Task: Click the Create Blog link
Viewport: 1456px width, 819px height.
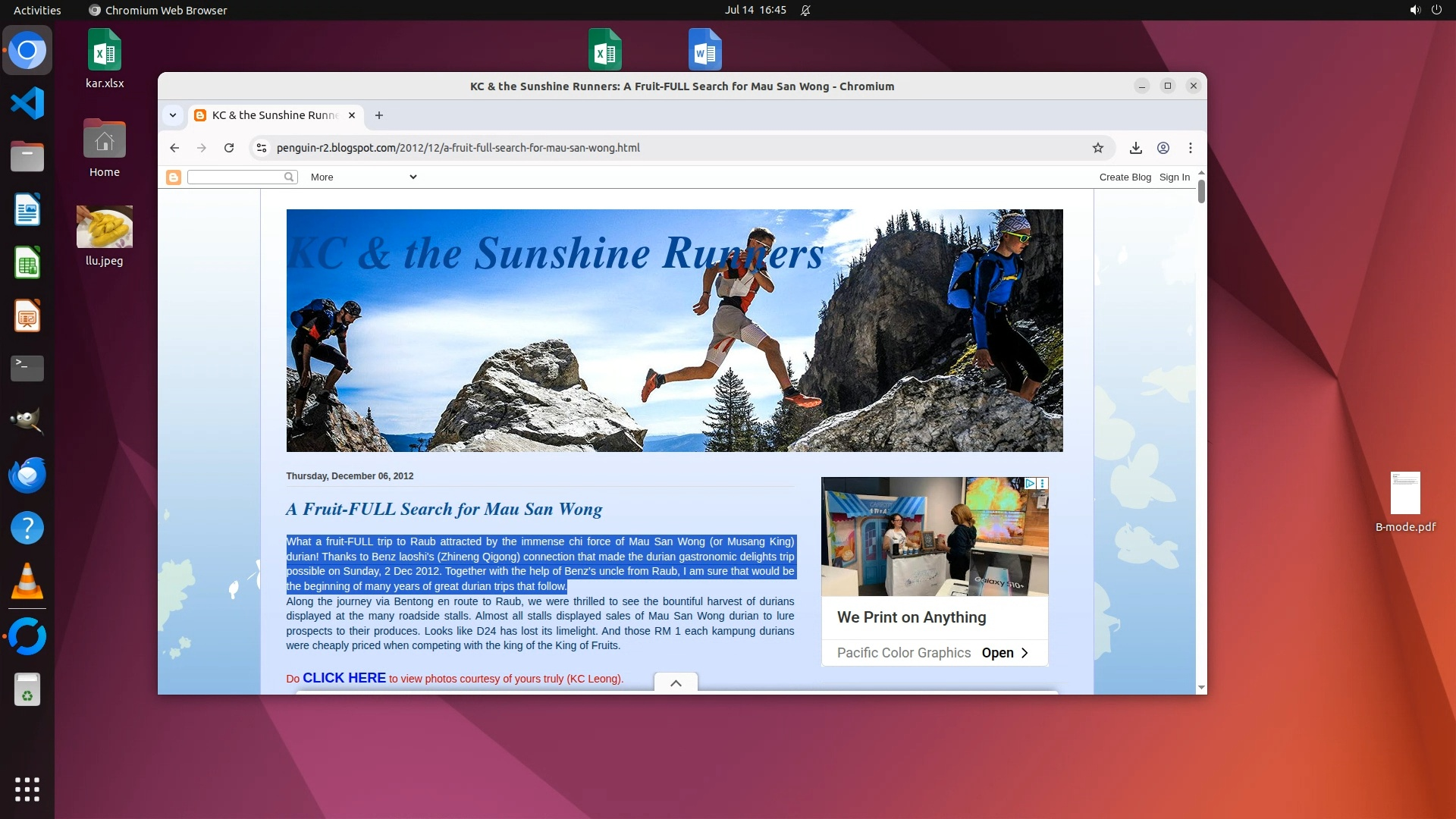Action: (x=1125, y=177)
